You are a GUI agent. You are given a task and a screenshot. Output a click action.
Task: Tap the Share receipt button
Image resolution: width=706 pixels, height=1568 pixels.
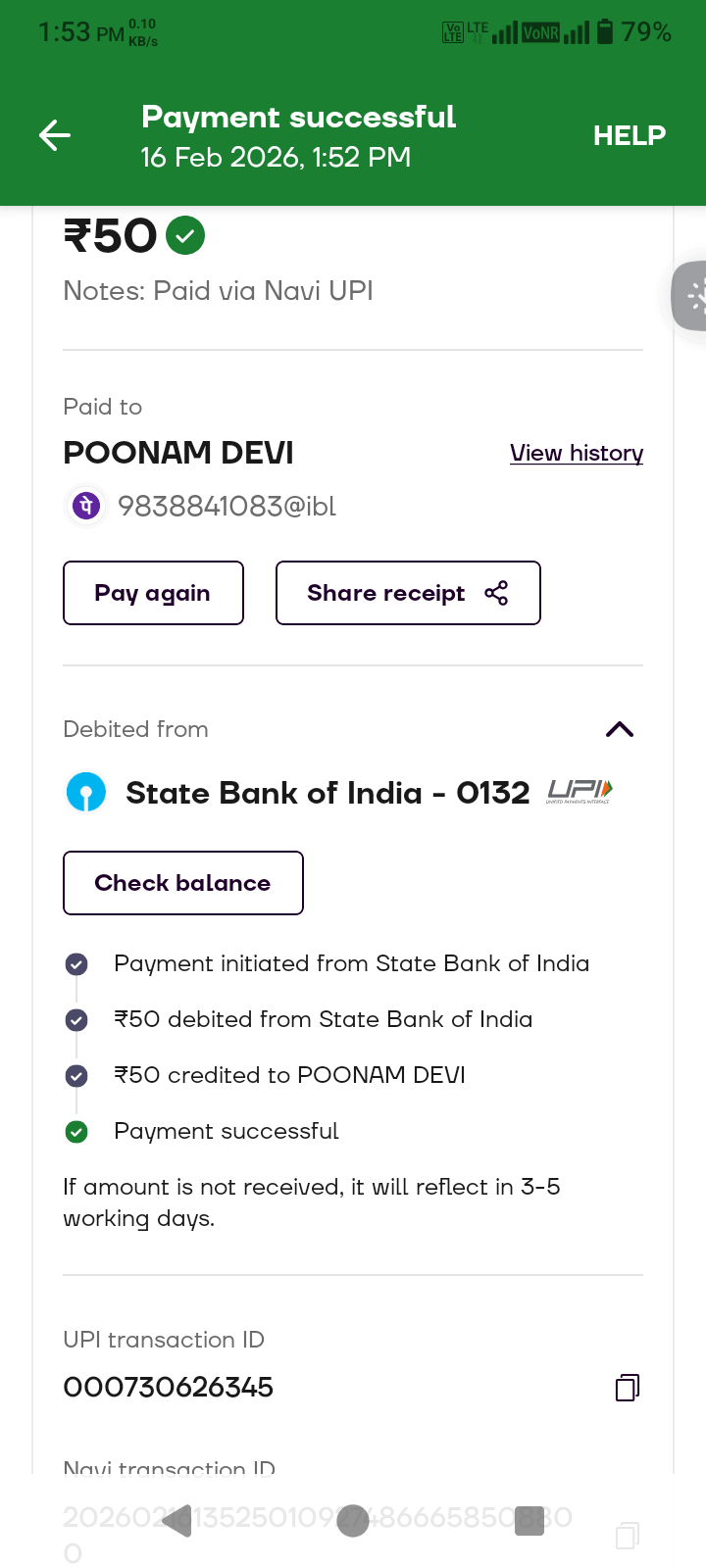coord(408,593)
